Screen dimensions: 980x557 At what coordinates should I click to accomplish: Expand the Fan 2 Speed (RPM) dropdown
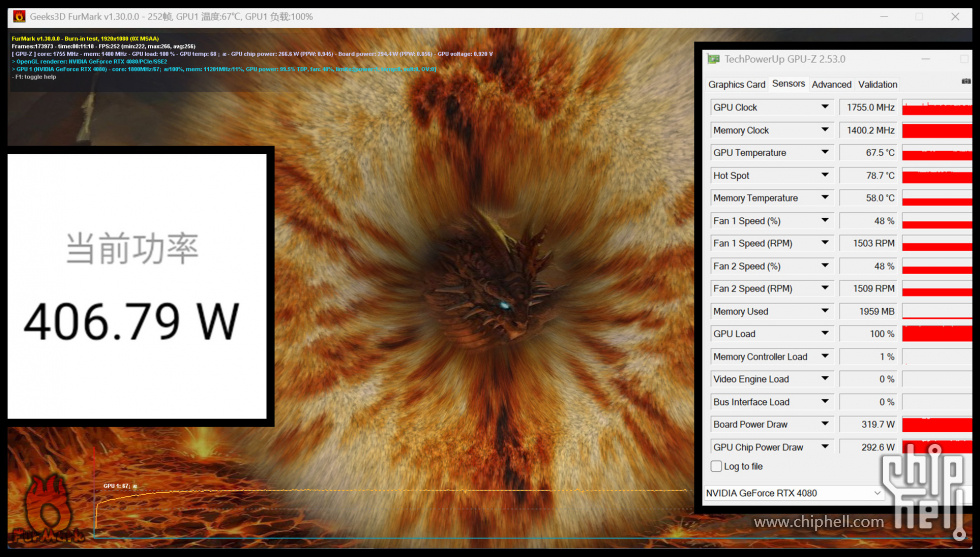point(825,288)
